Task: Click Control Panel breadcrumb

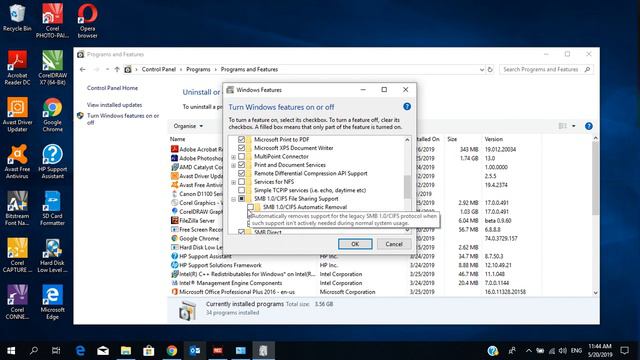Action: (x=158, y=69)
